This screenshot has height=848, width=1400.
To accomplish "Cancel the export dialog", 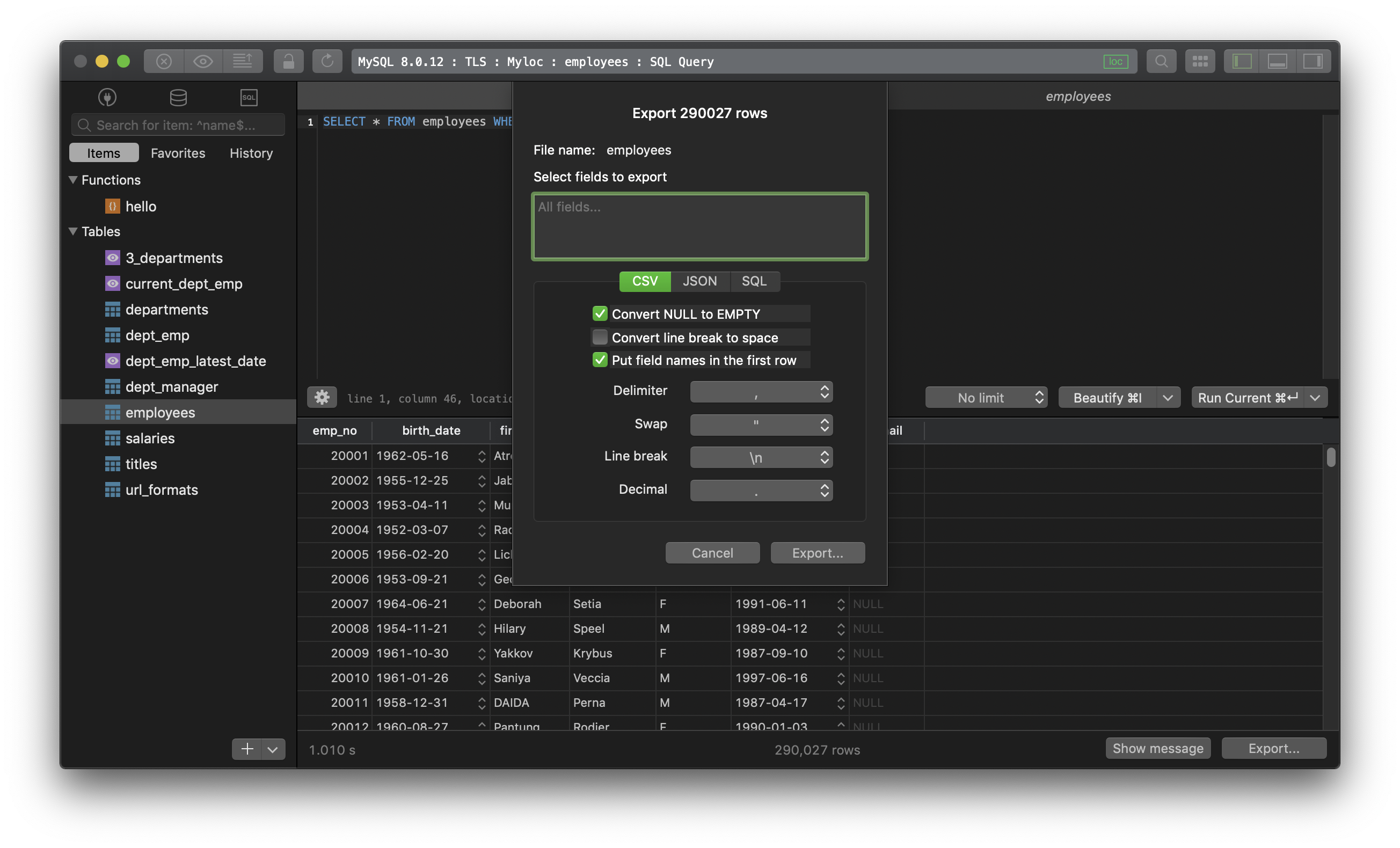I will [x=712, y=552].
